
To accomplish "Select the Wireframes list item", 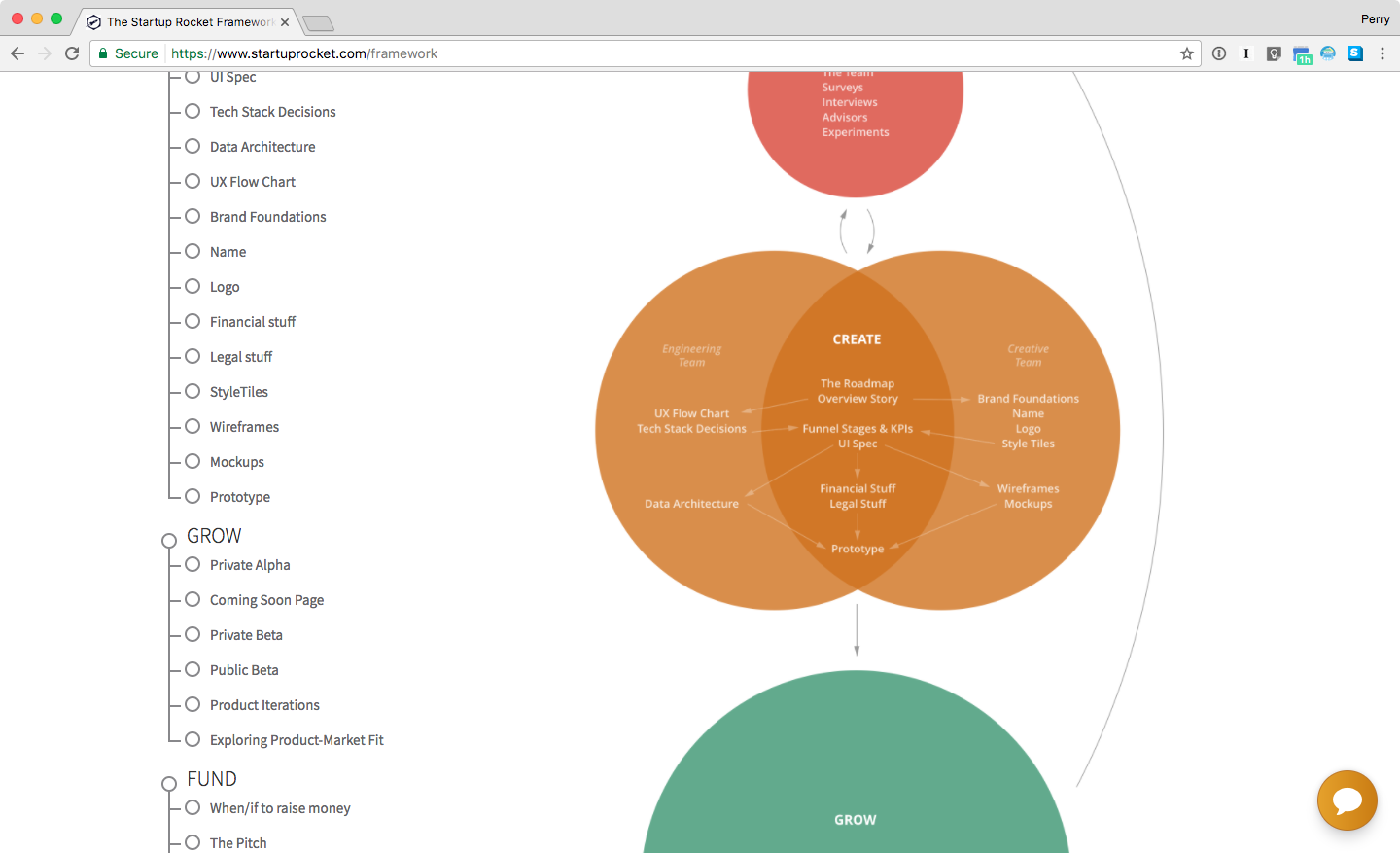I will [244, 427].
